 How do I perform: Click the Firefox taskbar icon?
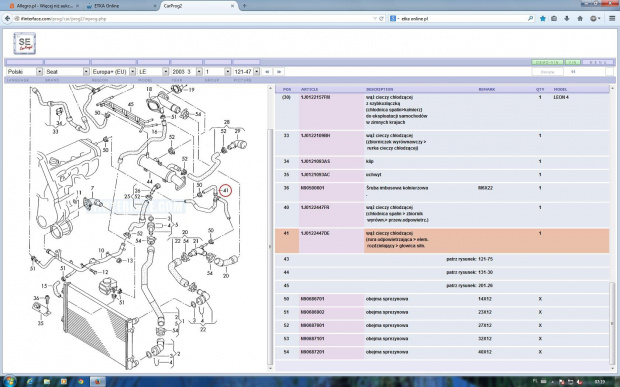pyautogui.click(x=98, y=381)
